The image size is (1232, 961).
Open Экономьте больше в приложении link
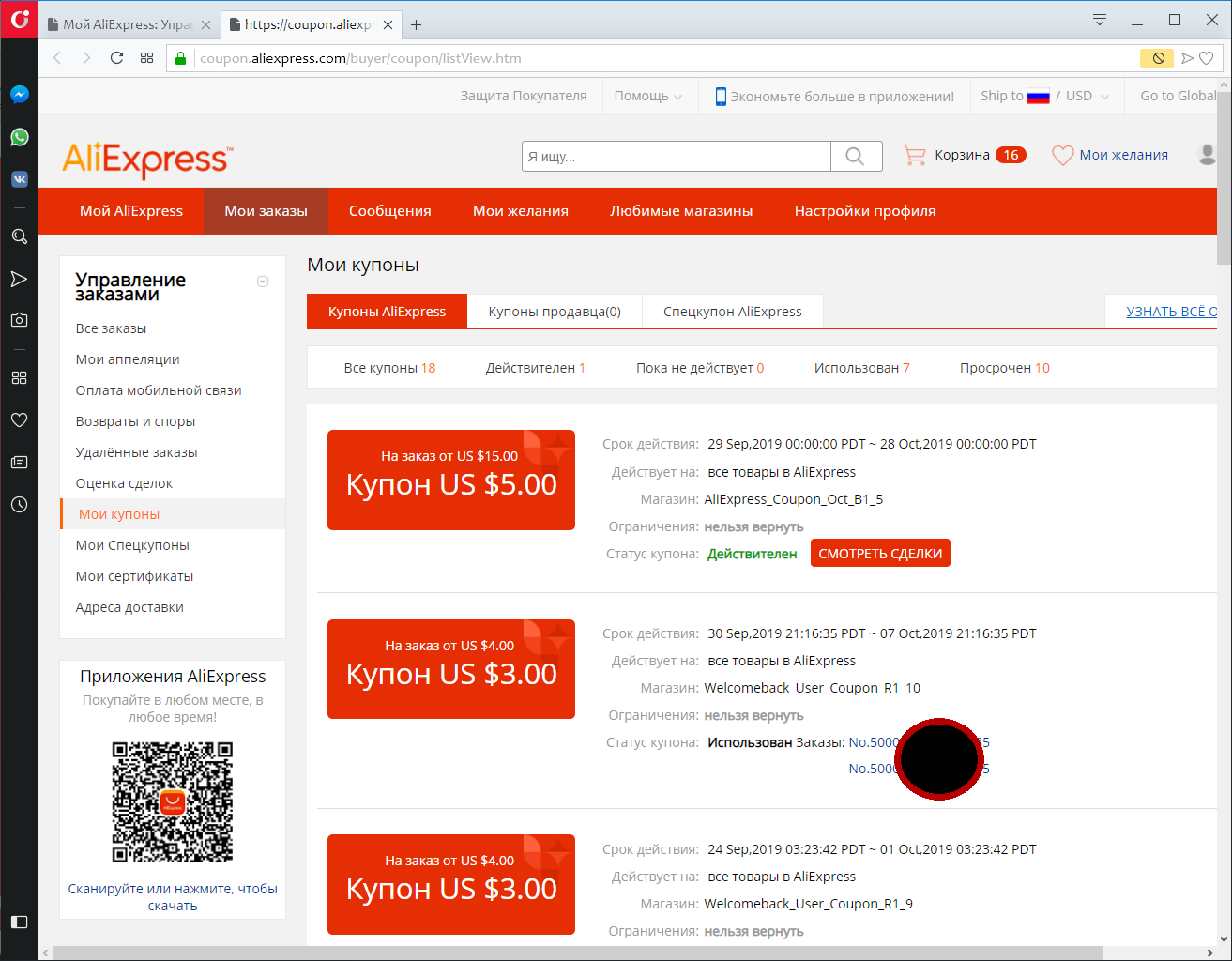pos(834,96)
